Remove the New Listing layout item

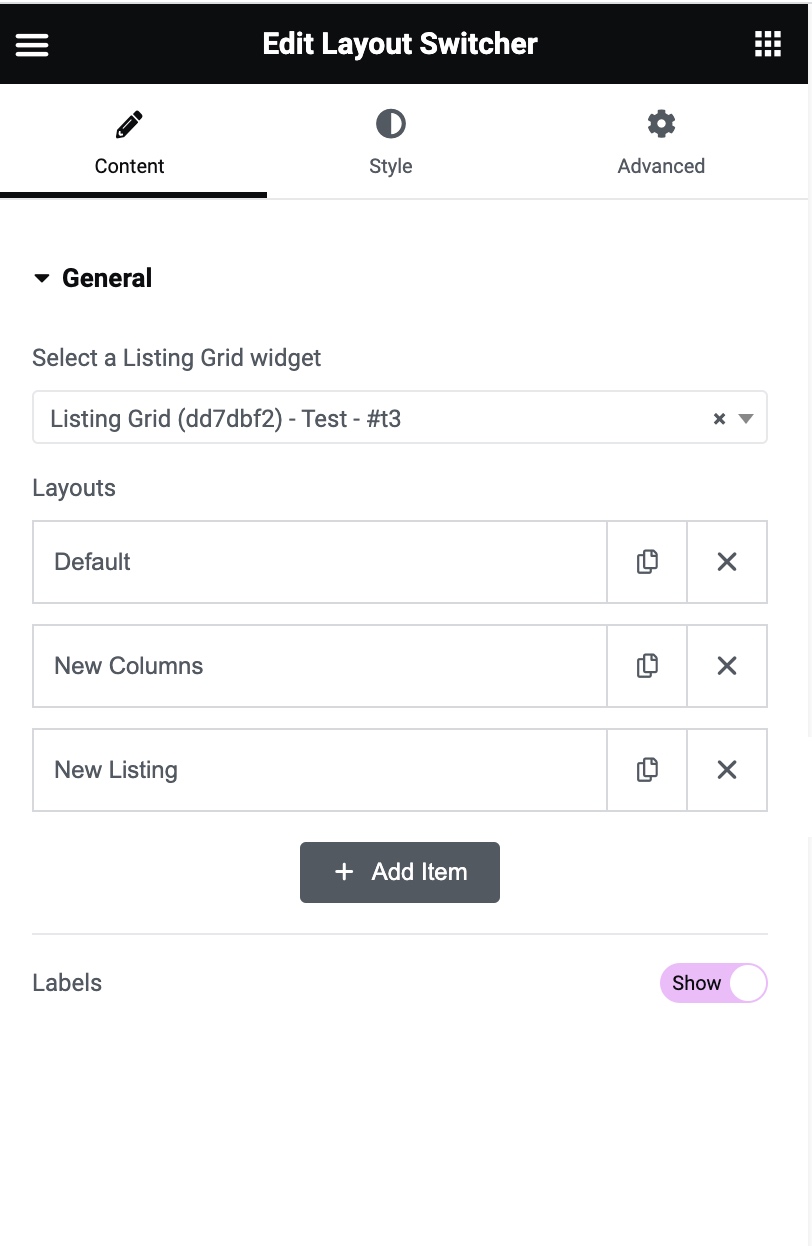727,770
